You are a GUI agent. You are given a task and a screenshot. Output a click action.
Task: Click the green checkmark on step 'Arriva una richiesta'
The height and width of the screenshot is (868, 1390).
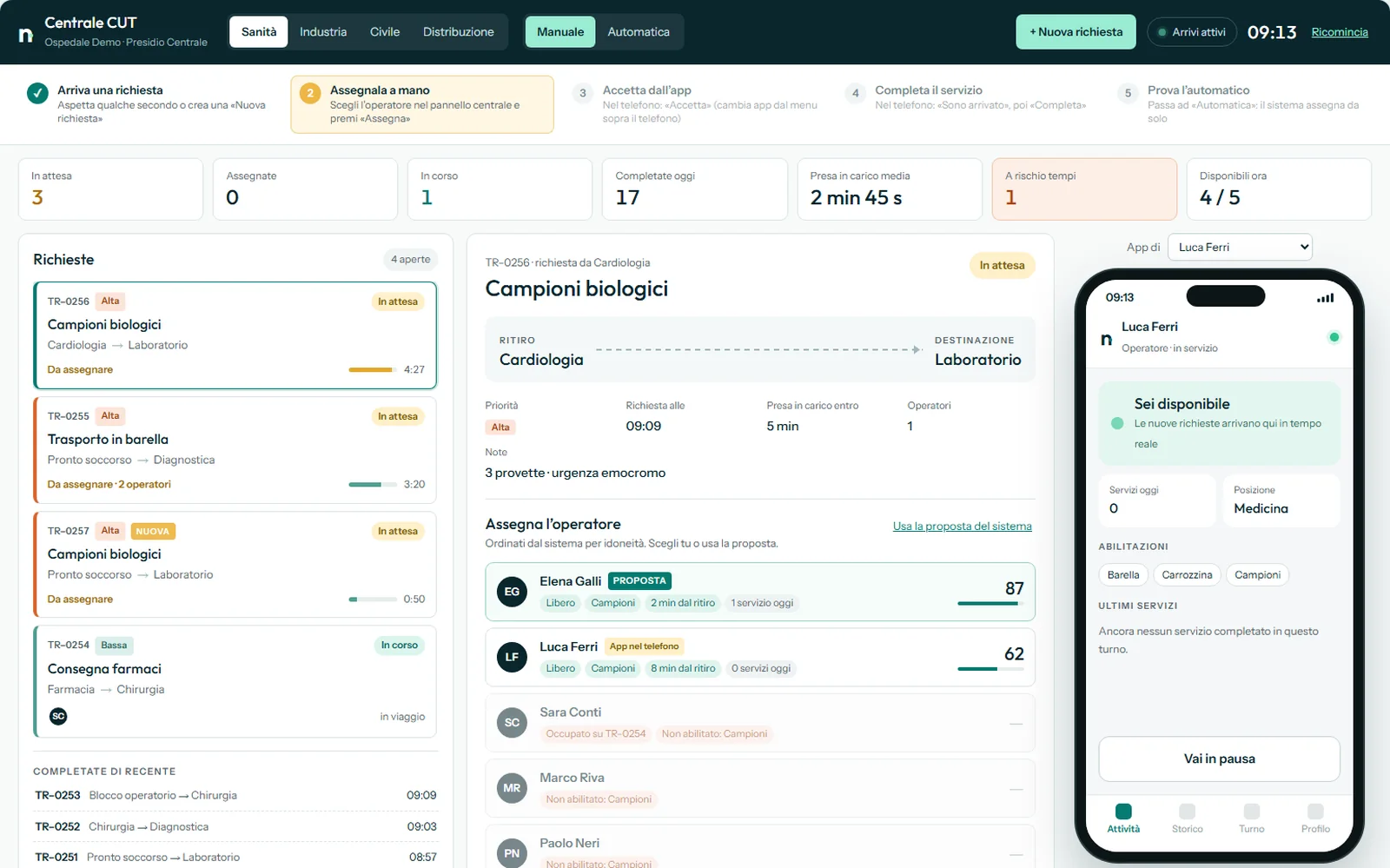pos(37,93)
